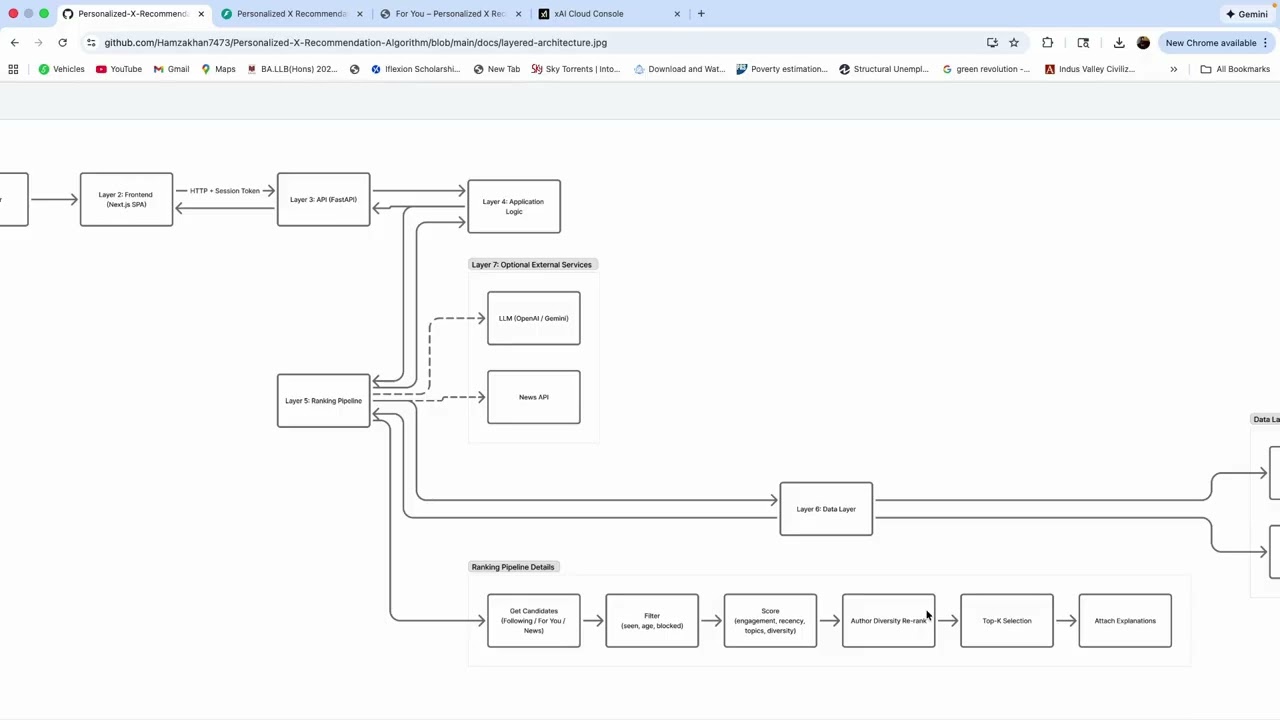
Task: Click the Layer 2: Frontend box
Action: 126,199
